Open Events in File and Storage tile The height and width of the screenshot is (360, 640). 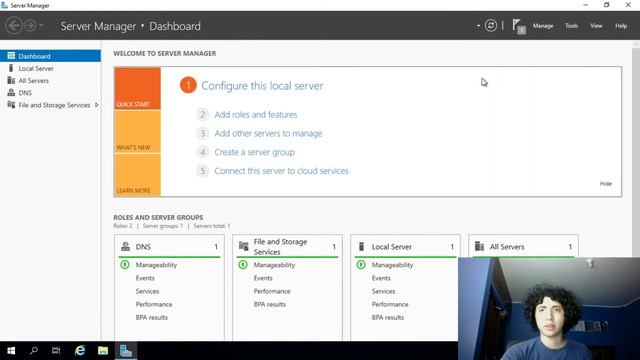point(263,278)
